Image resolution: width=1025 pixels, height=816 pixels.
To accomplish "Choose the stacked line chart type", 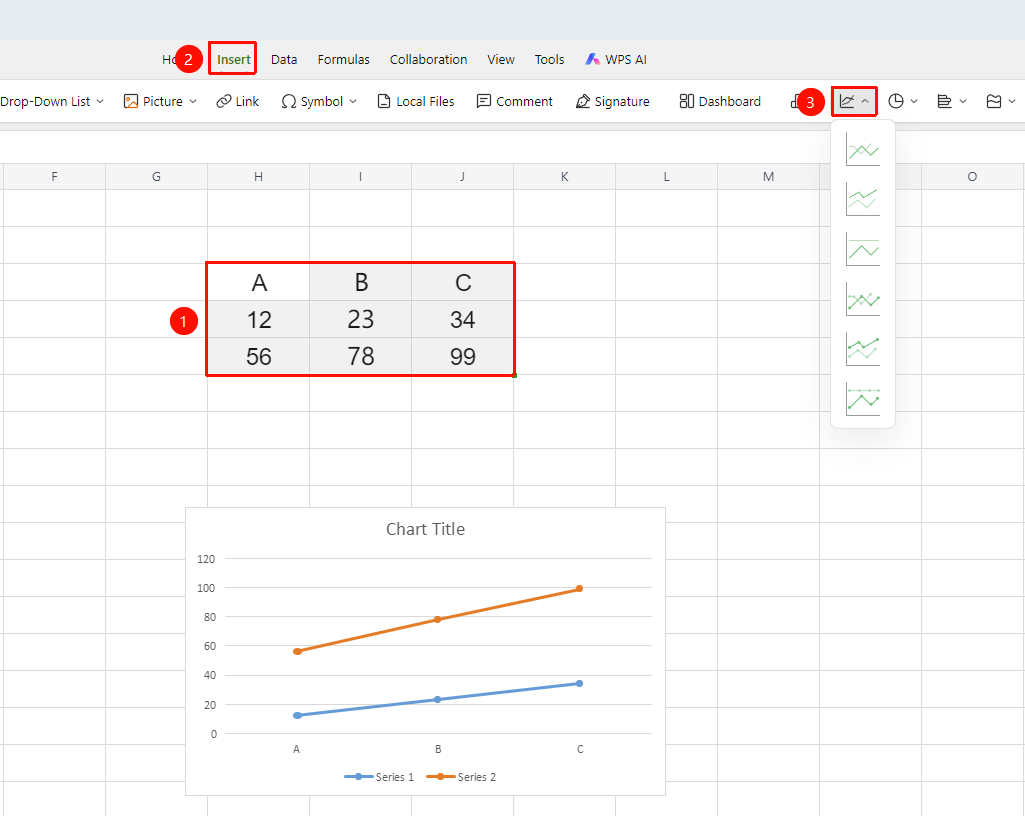I will click(862, 199).
